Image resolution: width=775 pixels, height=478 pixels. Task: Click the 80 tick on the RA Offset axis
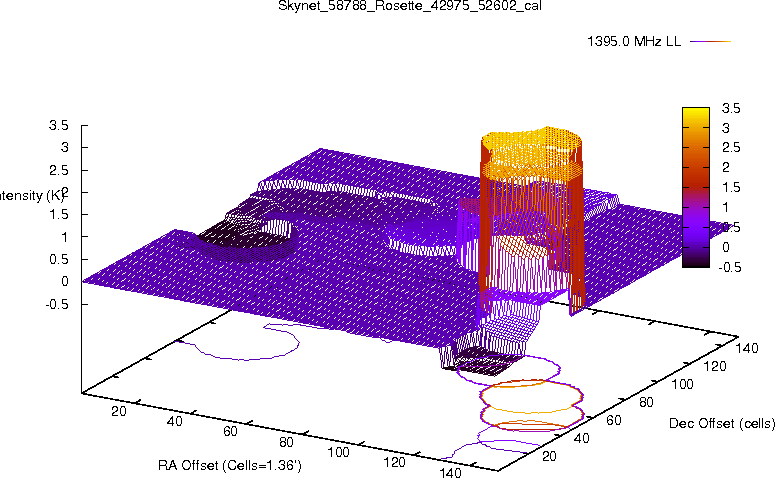(x=286, y=442)
